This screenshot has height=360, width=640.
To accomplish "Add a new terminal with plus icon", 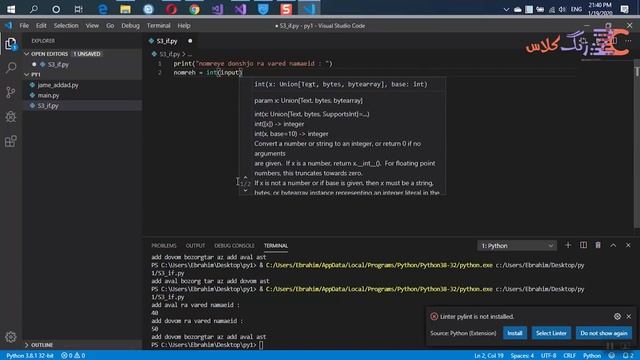I will pyautogui.click(x=568, y=245).
